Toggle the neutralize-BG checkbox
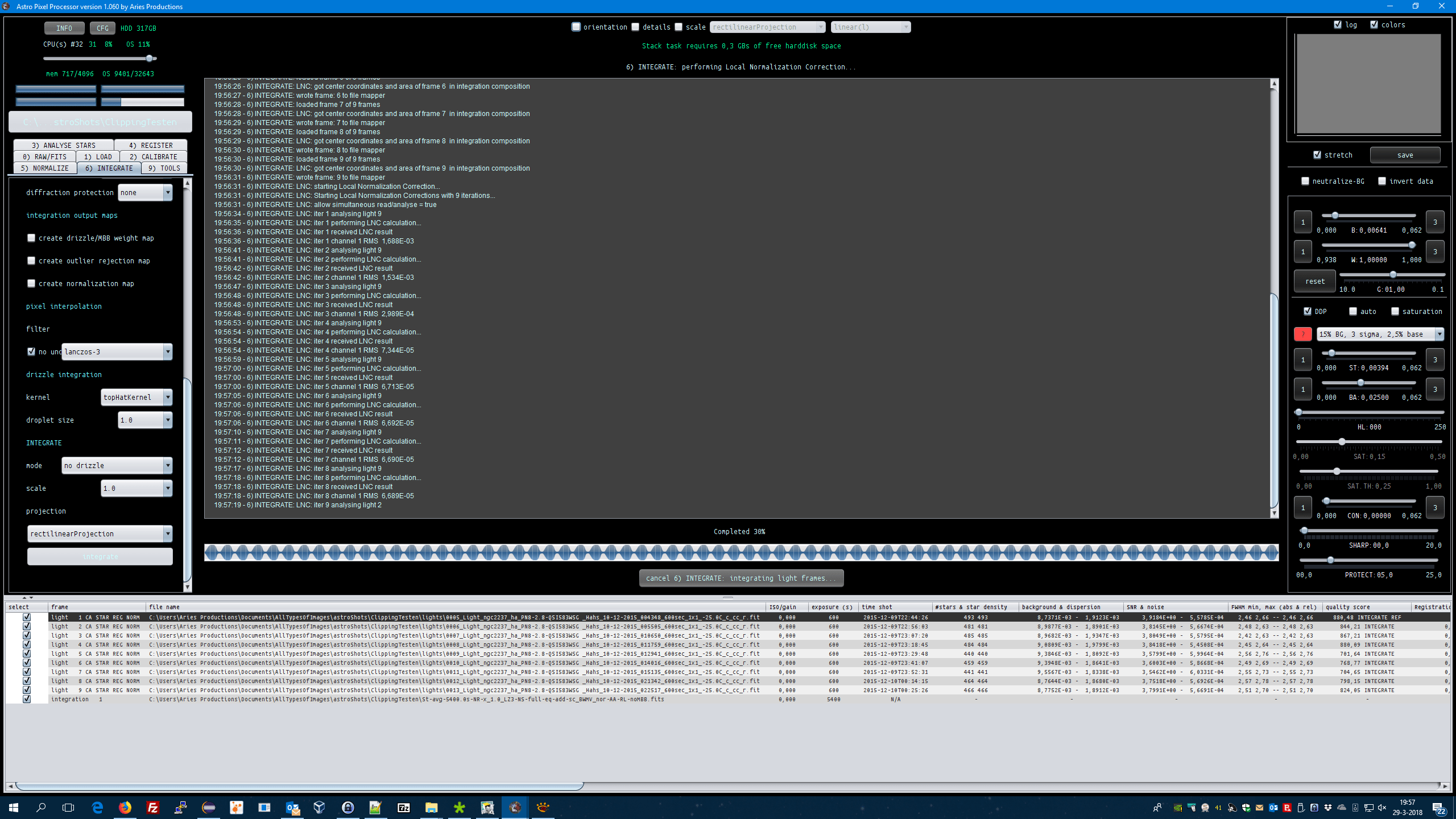Viewport: 1456px width, 819px height. pyautogui.click(x=1305, y=181)
